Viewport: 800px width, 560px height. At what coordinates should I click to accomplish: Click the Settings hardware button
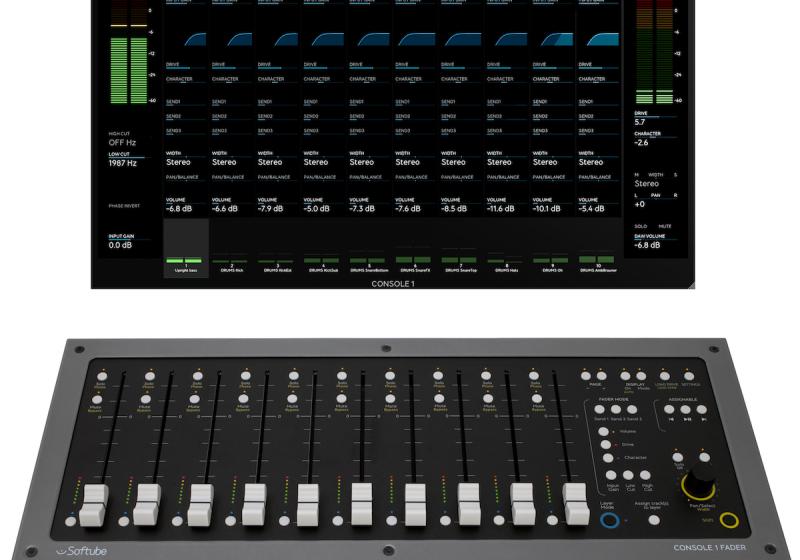689,376
